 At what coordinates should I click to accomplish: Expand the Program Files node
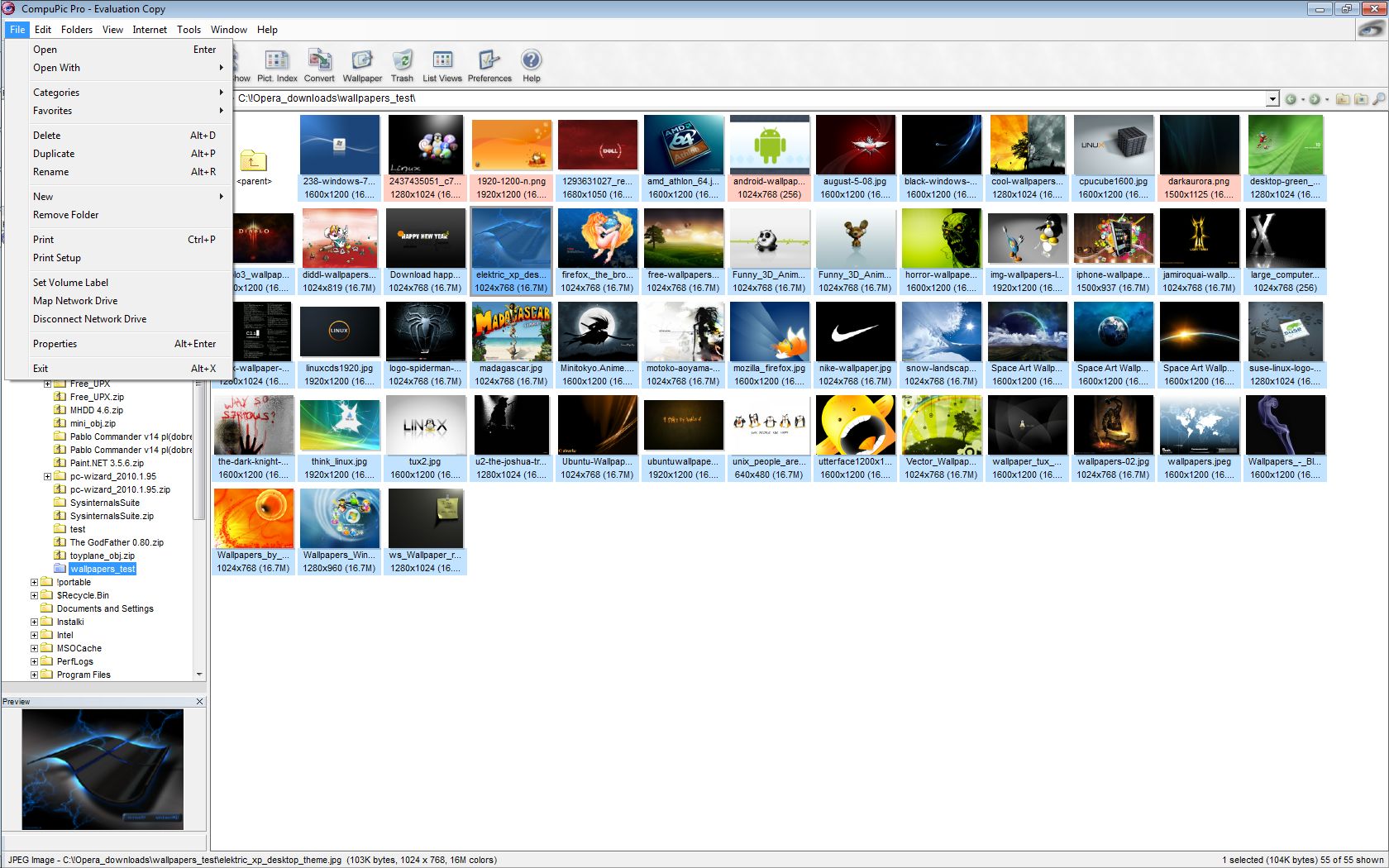pos(34,675)
